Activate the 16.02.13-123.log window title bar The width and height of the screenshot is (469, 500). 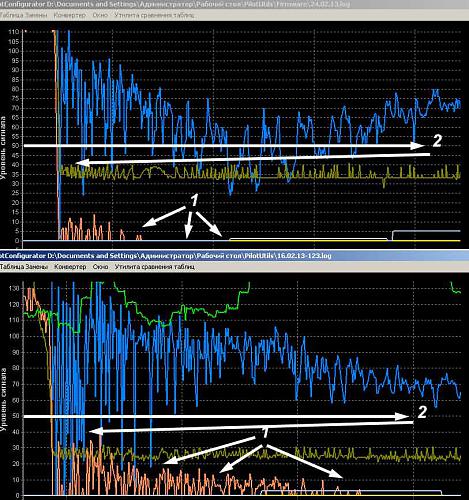(x=234, y=256)
